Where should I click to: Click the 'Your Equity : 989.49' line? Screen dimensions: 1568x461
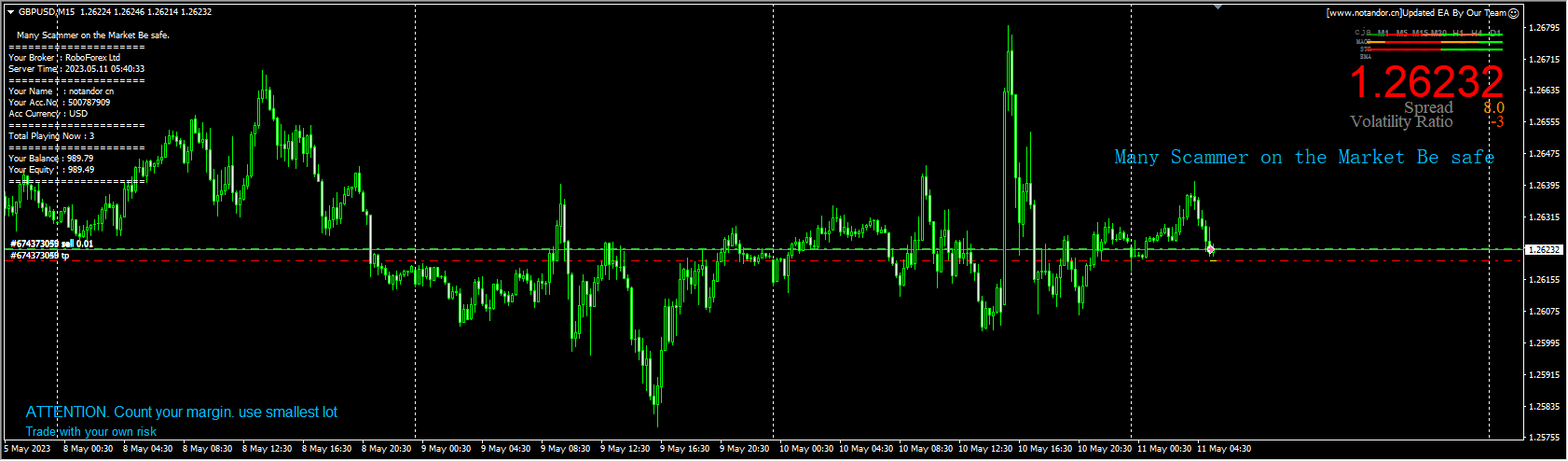point(51,170)
